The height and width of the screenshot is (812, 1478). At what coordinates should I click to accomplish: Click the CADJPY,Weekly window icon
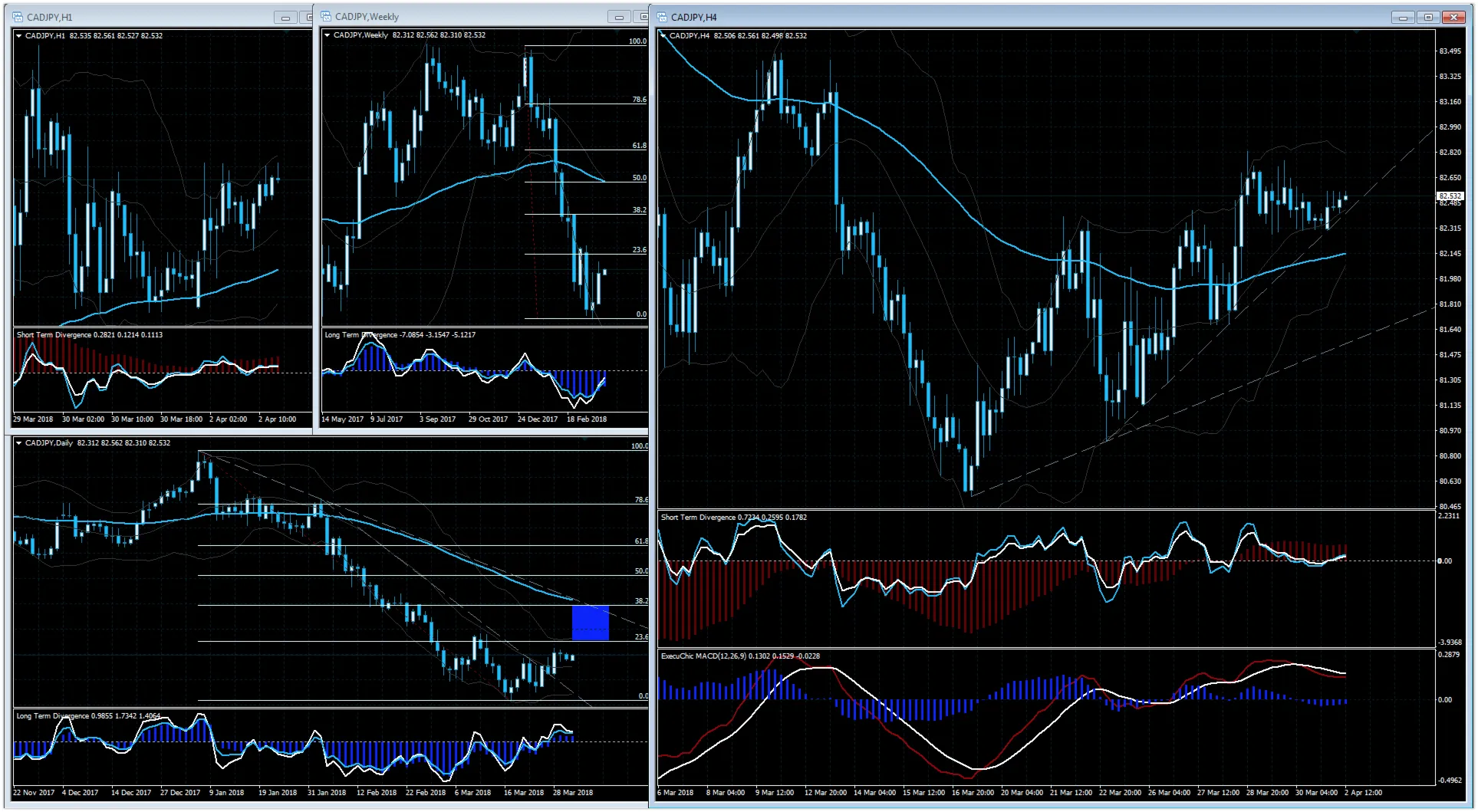click(326, 17)
